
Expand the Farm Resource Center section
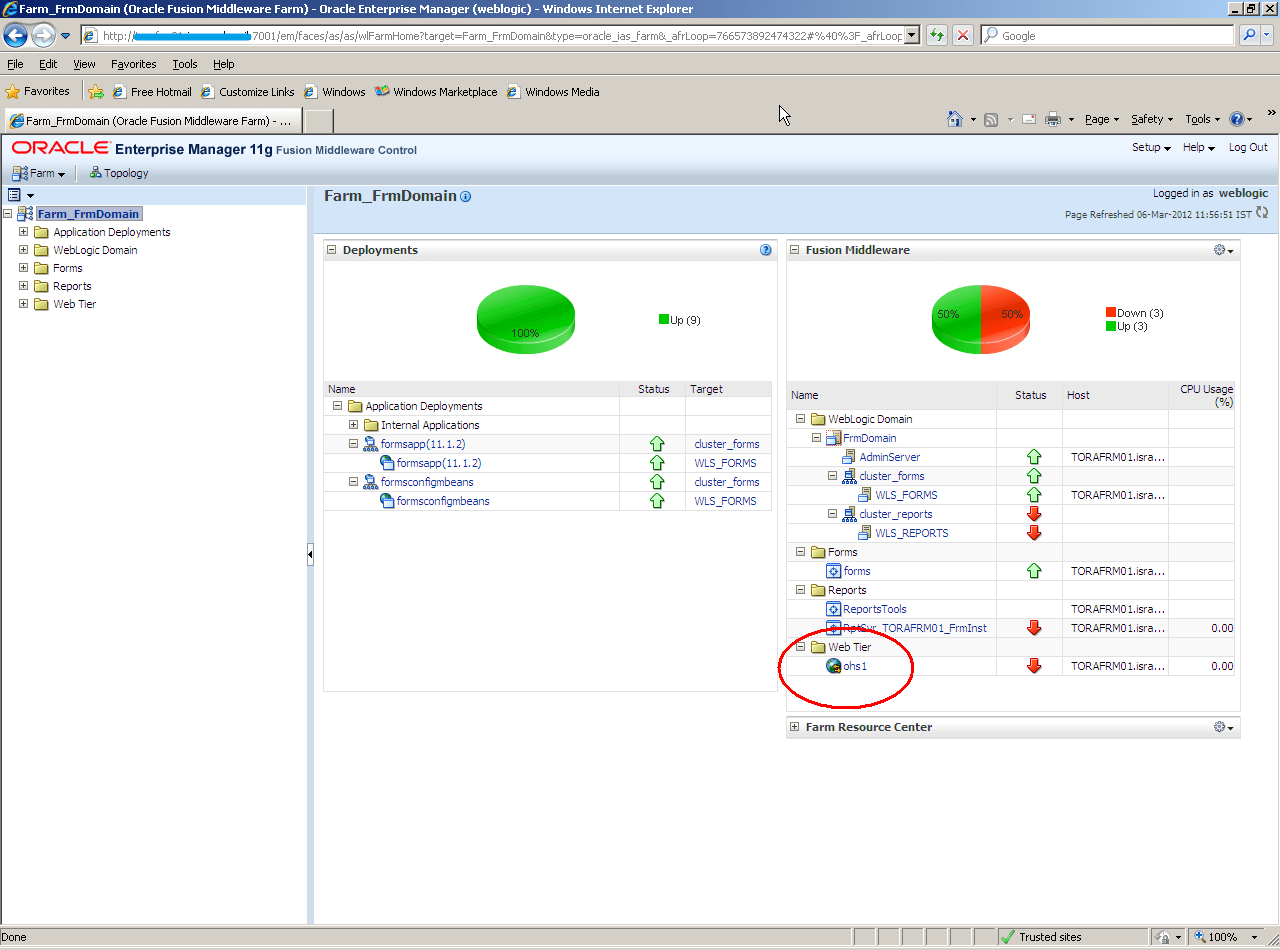(793, 727)
